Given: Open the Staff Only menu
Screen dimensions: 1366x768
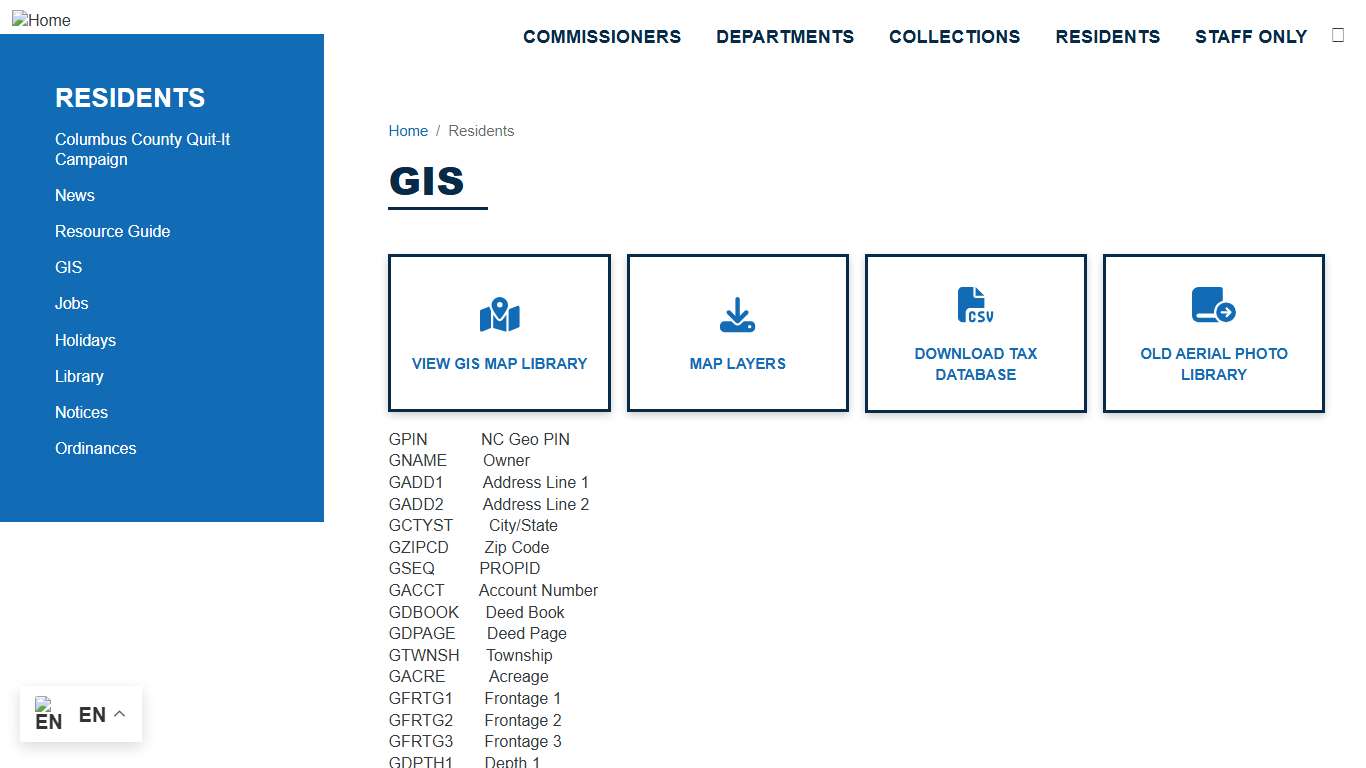Looking at the screenshot, I should coord(1251,37).
